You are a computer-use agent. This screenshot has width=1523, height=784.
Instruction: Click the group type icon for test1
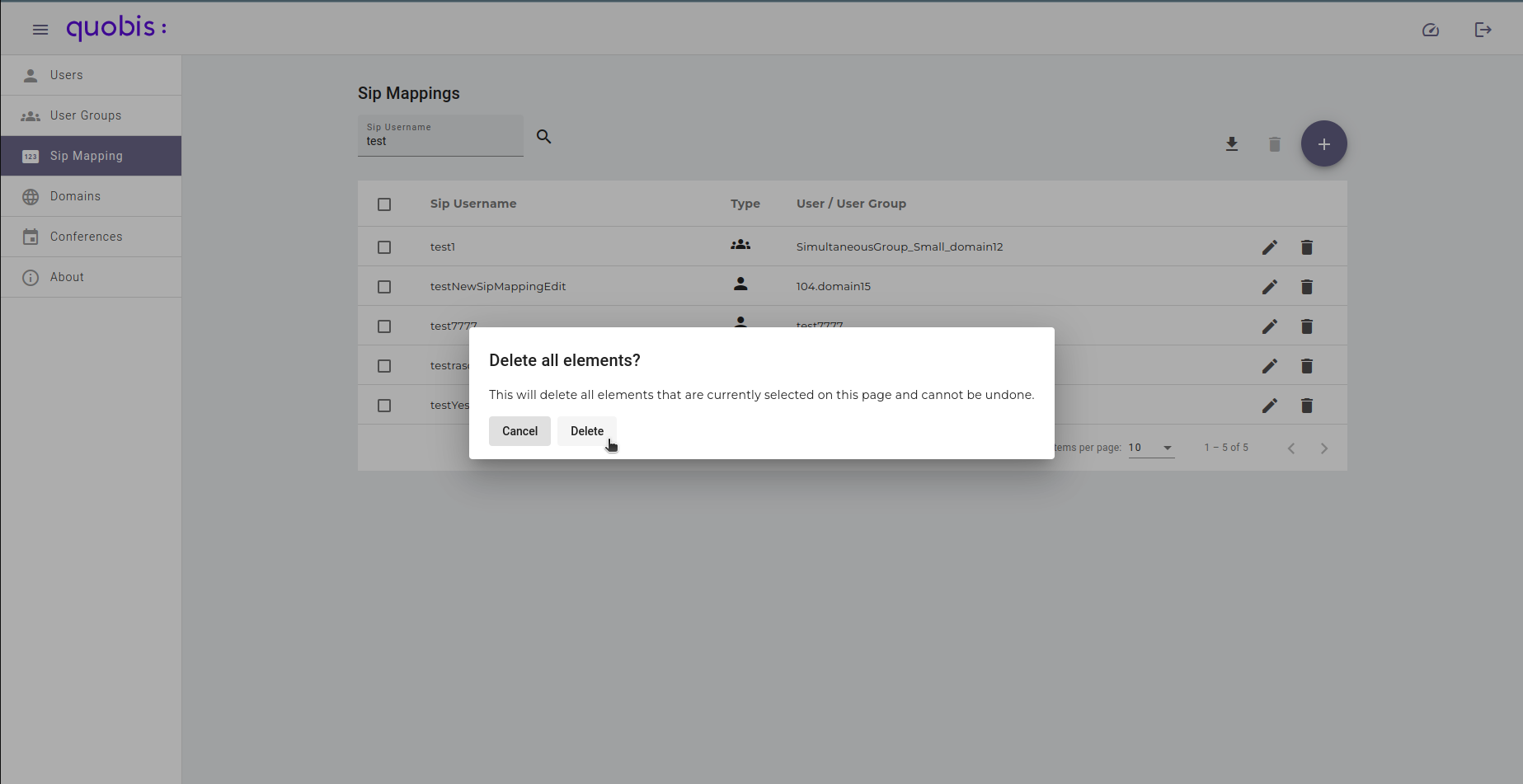coord(740,245)
